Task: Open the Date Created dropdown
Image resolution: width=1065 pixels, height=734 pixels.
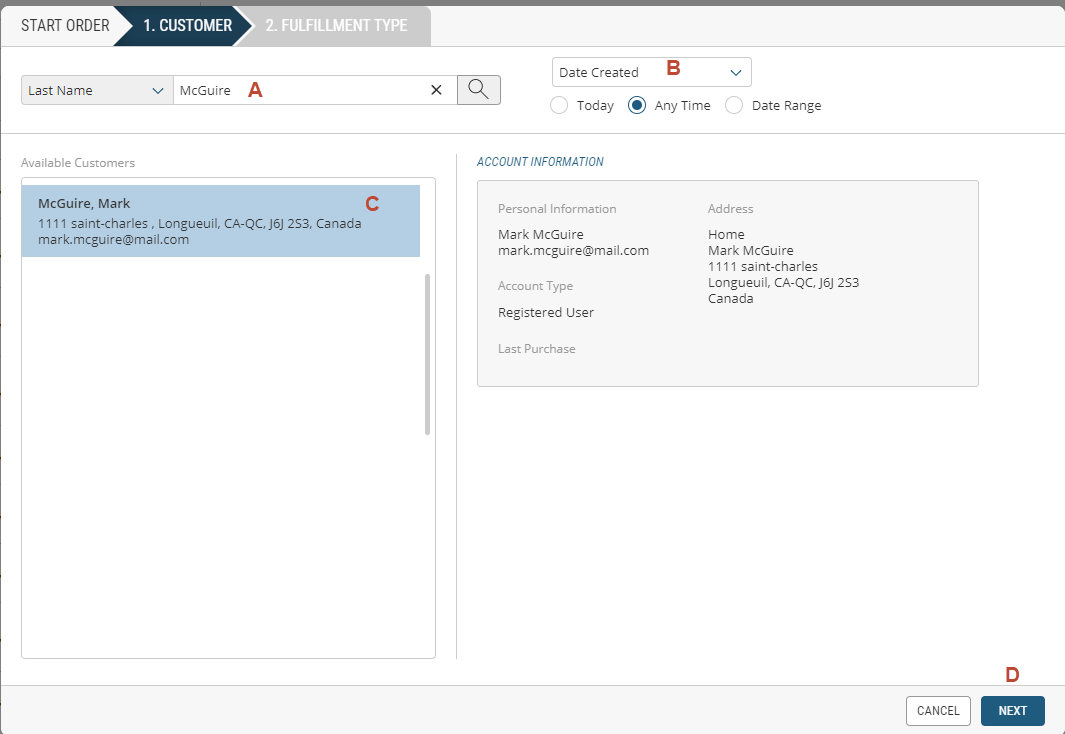Action: [x=651, y=72]
